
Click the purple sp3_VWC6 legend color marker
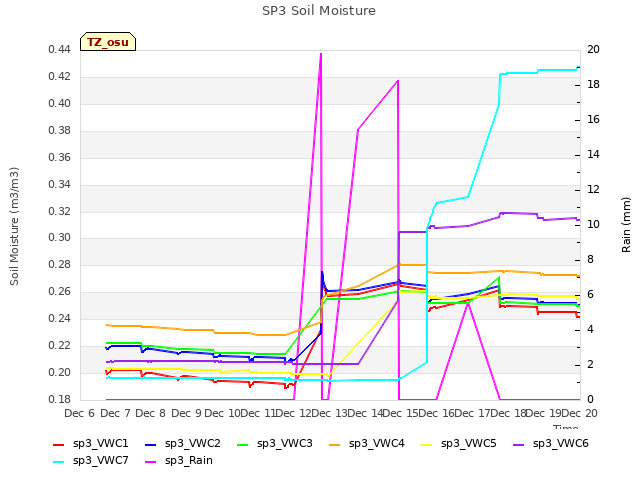tap(519, 444)
